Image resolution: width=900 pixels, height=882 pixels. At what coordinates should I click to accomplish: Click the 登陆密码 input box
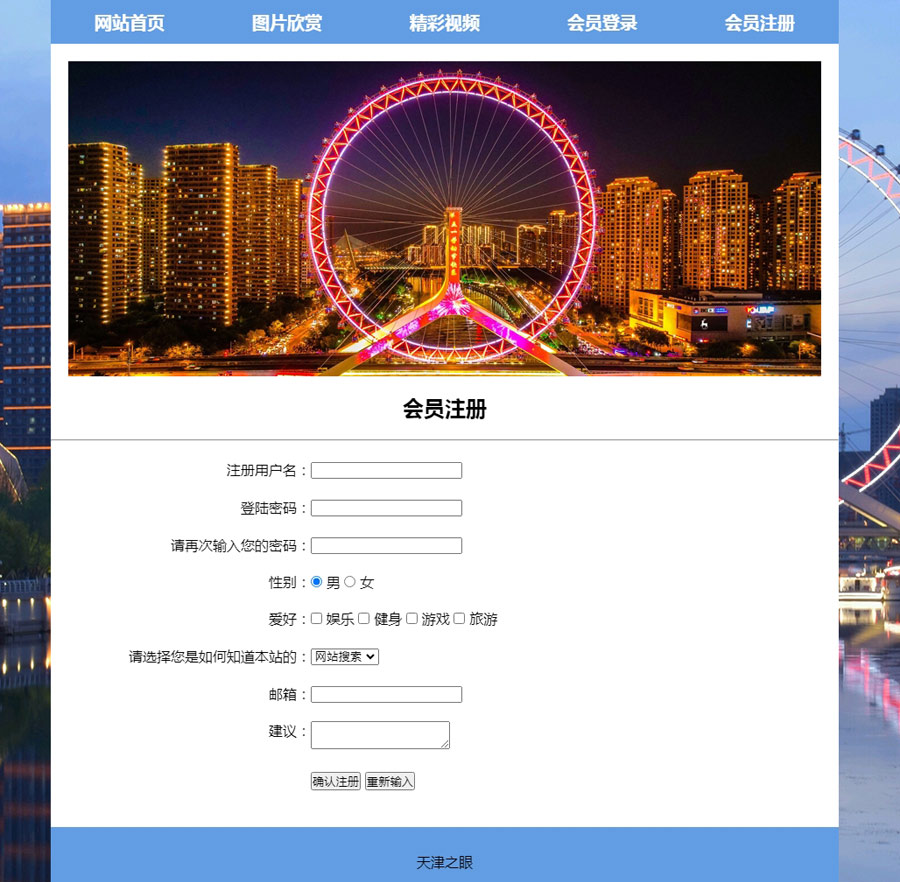(x=386, y=508)
